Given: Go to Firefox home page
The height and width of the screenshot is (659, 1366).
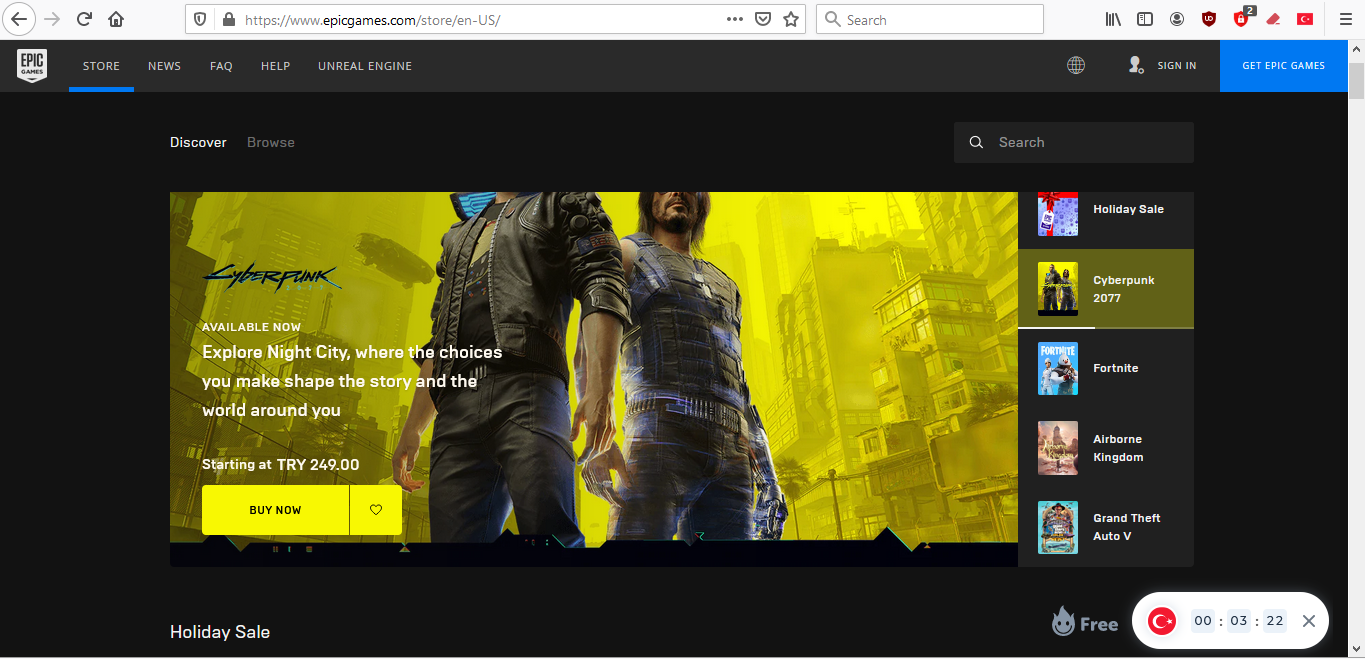Looking at the screenshot, I should pos(116,19).
